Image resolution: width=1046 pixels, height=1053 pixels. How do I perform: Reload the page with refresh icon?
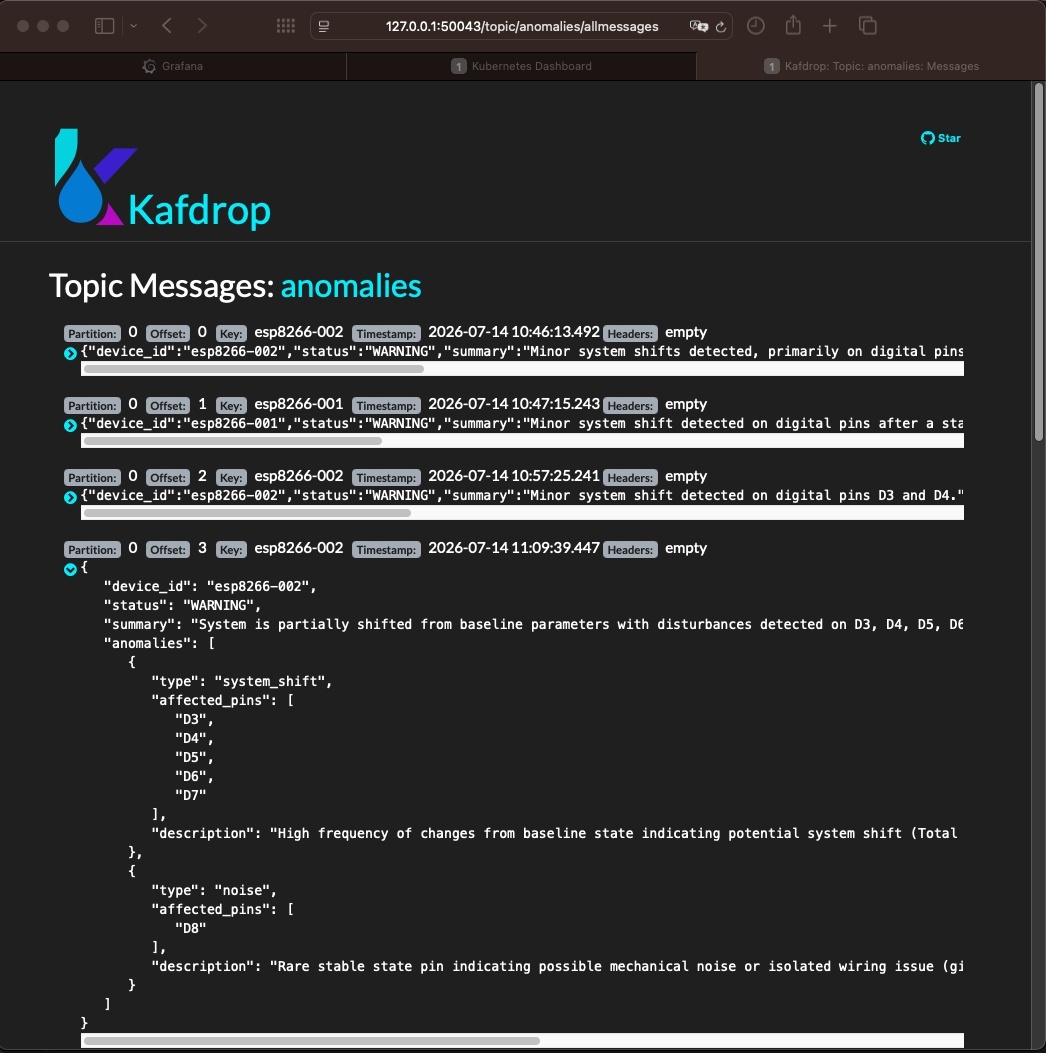coord(721,27)
